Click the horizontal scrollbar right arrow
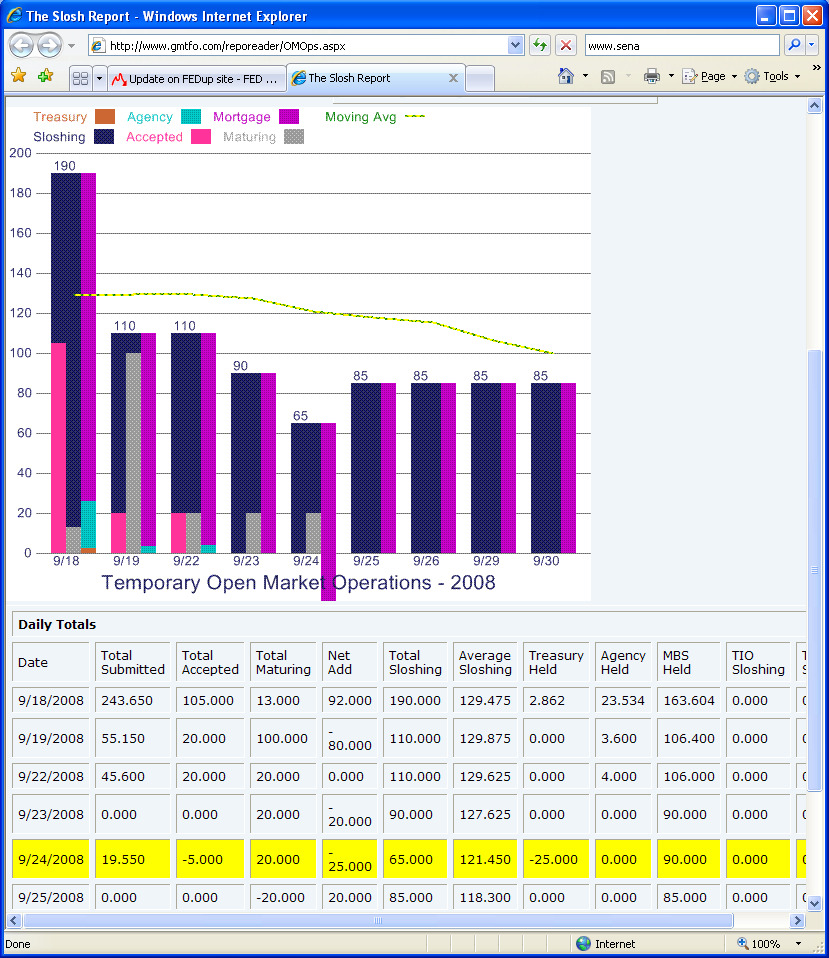The image size is (829, 958). (x=797, y=920)
